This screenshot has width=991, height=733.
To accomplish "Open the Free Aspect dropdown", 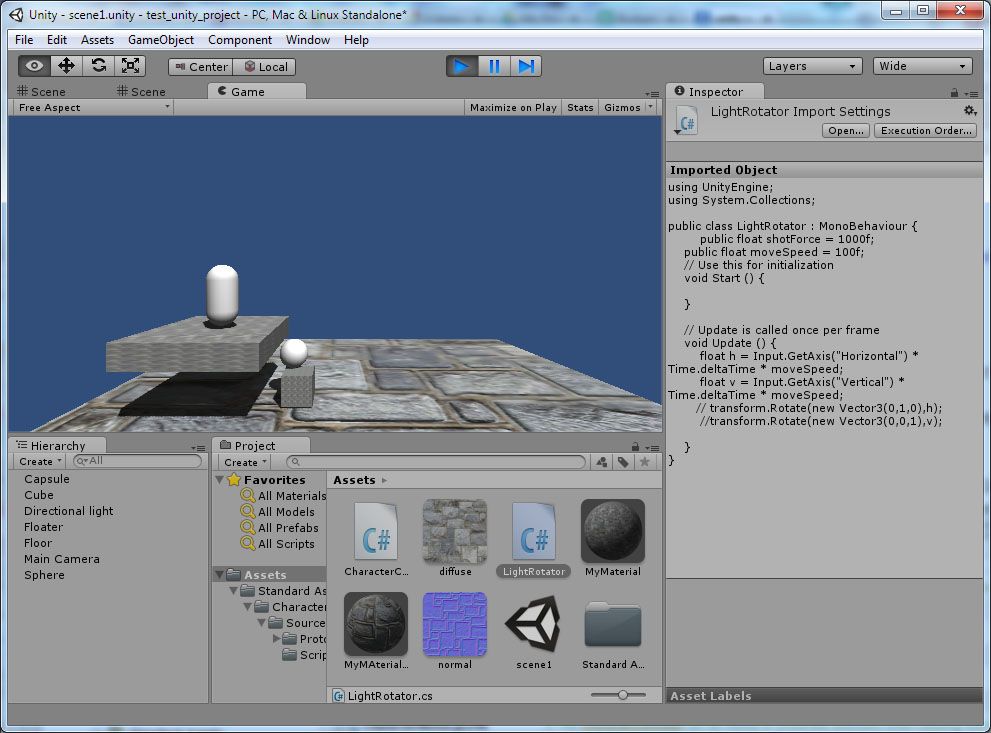I will [x=94, y=107].
